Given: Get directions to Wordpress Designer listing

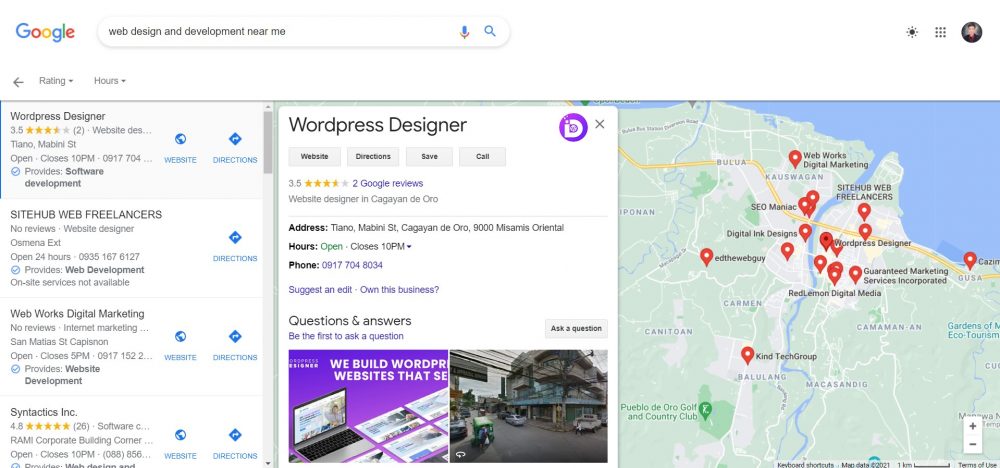Looking at the screenshot, I should pyautogui.click(x=235, y=139).
